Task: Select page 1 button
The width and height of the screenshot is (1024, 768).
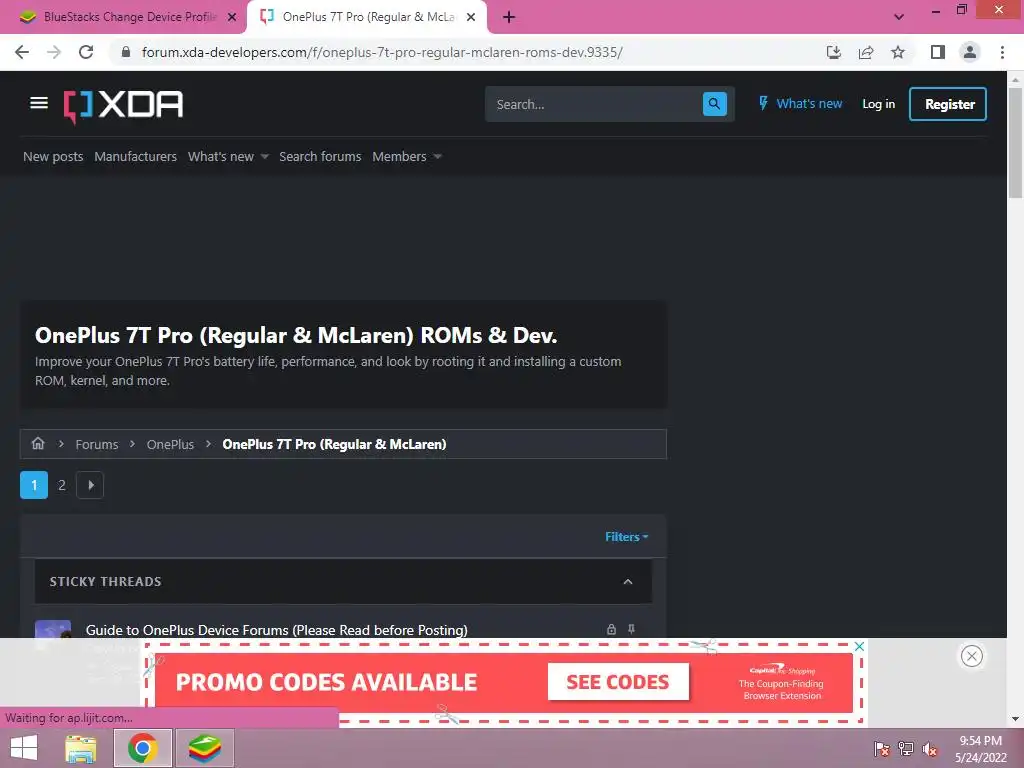Action: pos(34,485)
